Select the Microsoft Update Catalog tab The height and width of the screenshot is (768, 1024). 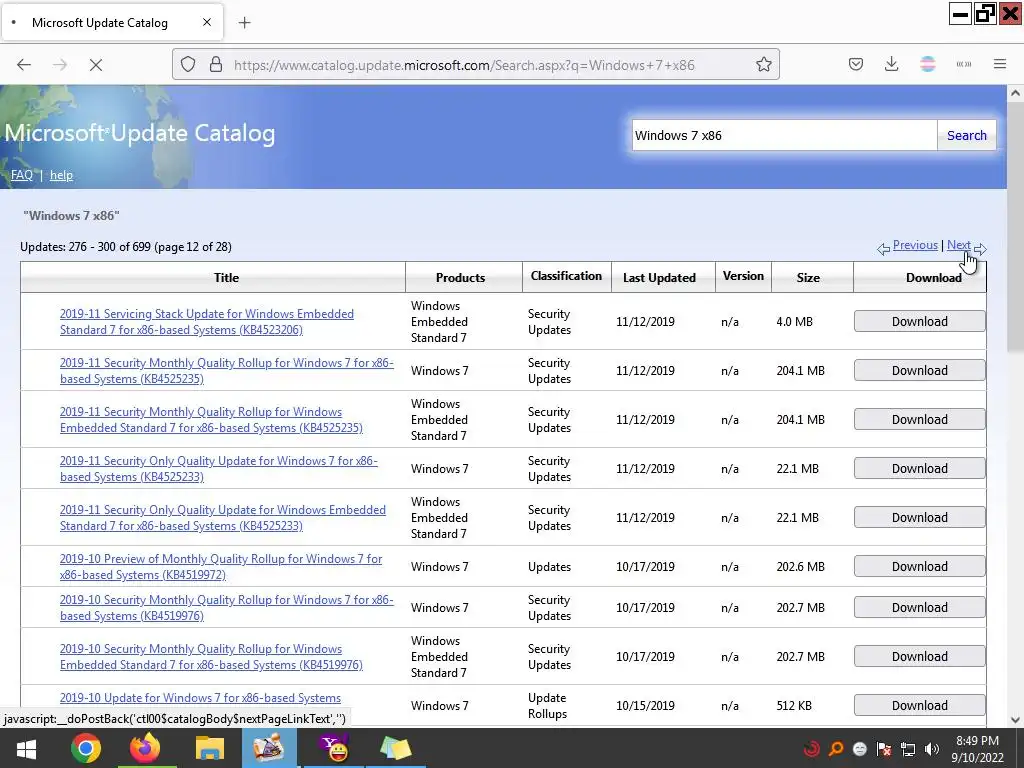(112, 23)
